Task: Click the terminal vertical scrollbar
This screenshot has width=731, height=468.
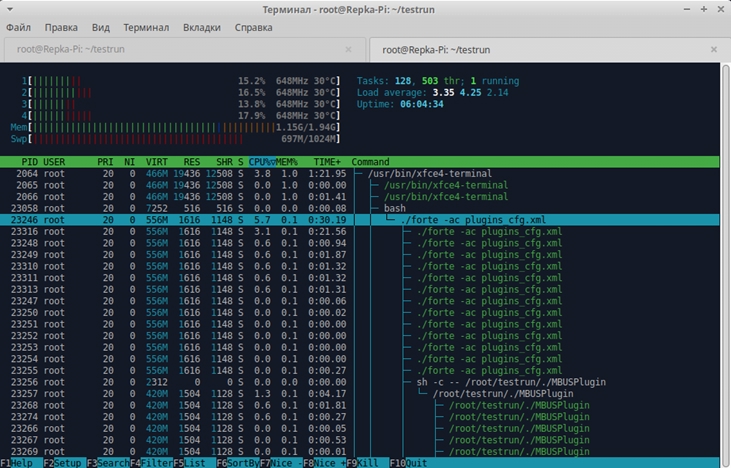Action: click(725, 263)
